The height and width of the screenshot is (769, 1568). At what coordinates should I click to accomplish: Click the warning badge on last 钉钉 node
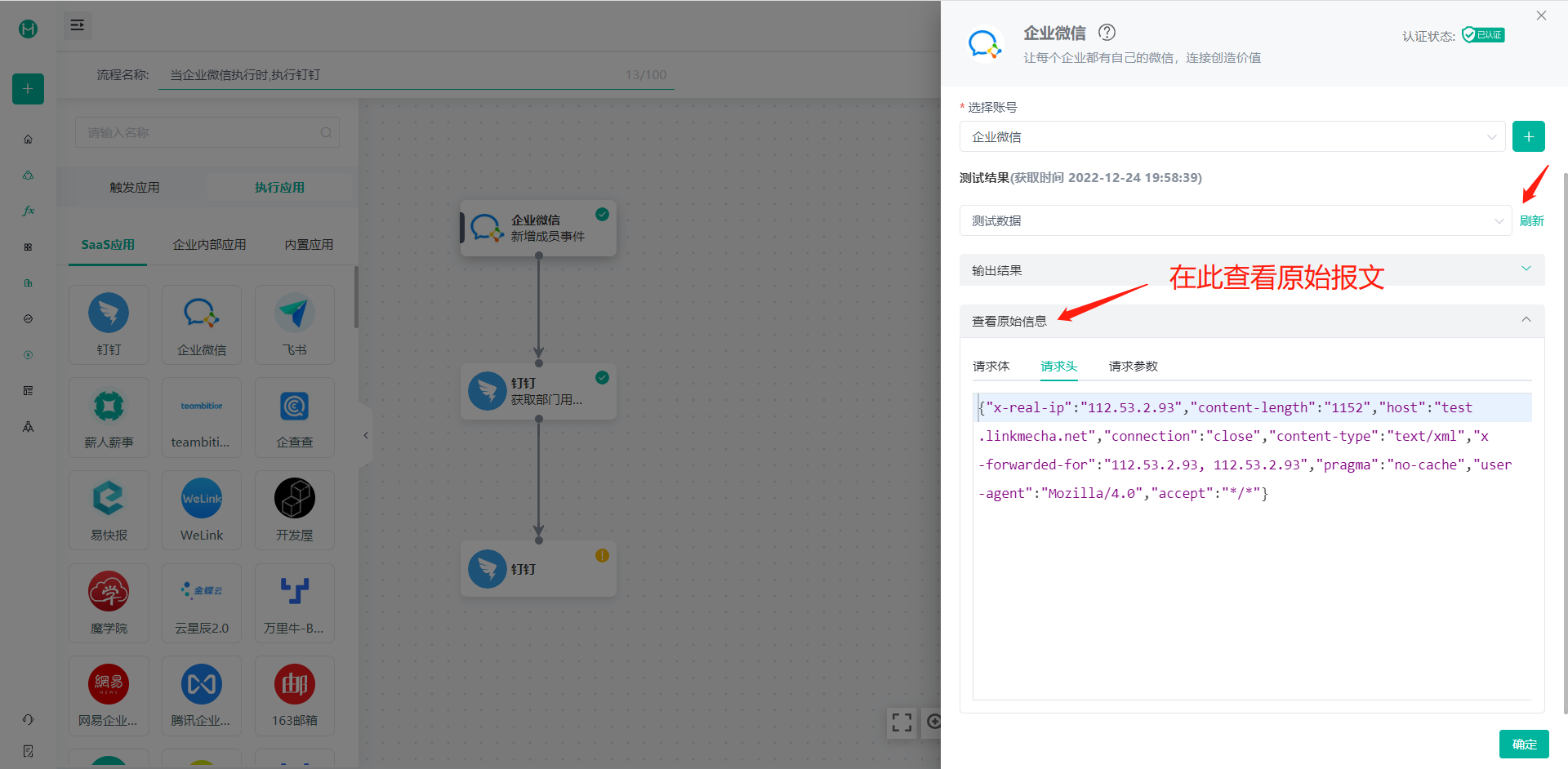602,555
